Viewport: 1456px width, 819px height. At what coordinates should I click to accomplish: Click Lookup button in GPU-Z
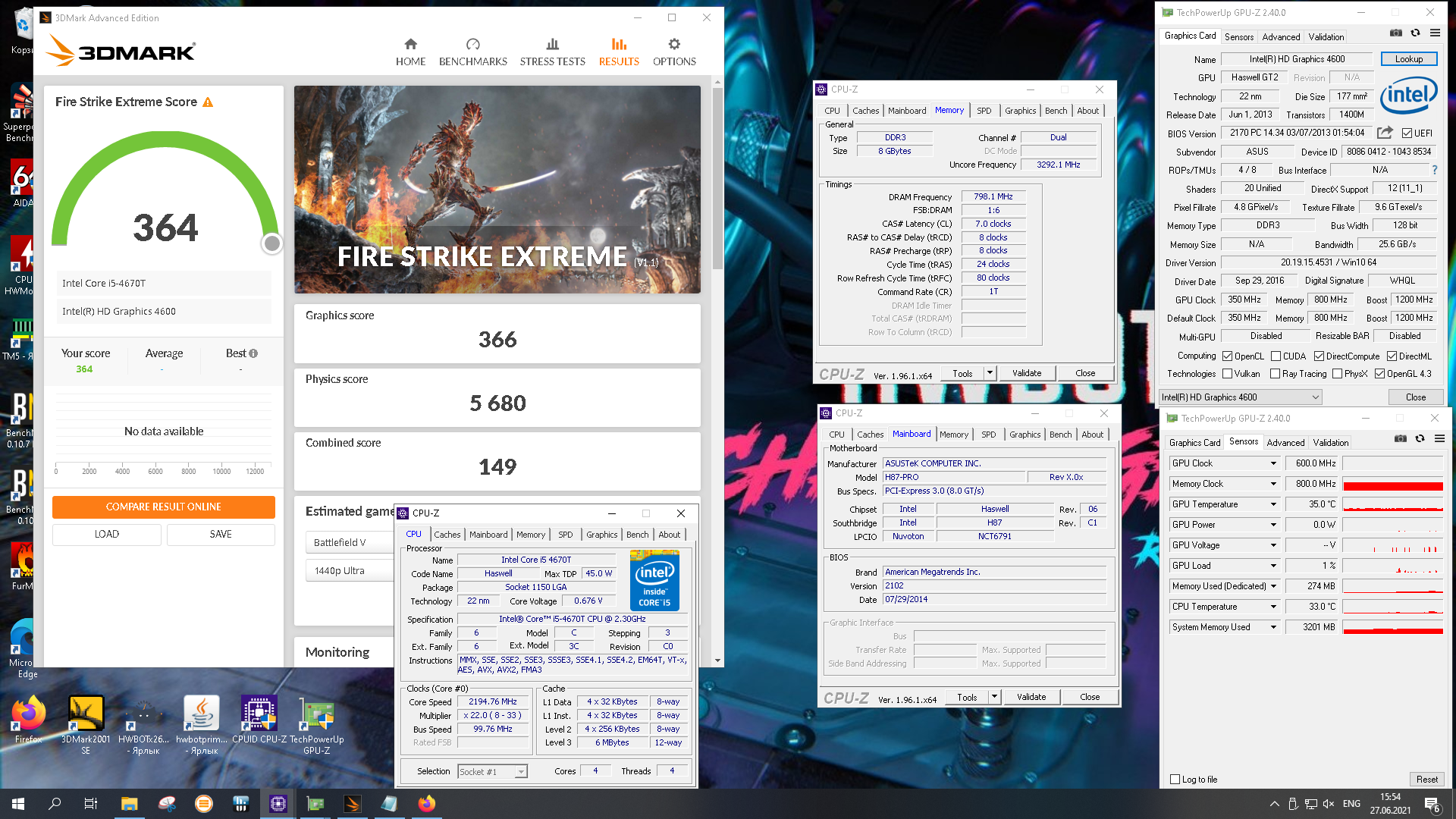[1408, 59]
